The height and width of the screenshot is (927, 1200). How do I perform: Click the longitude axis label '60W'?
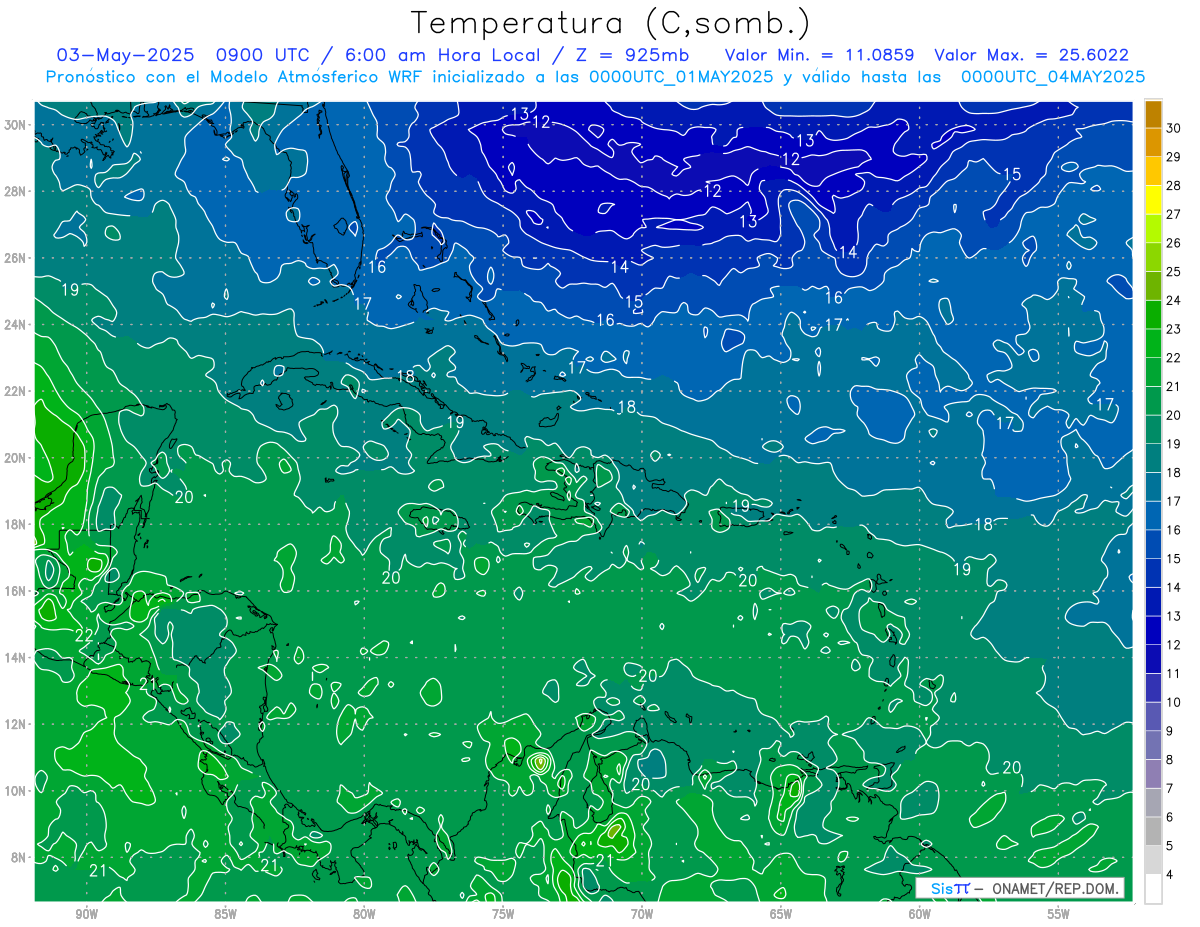click(x=920, y=914)
